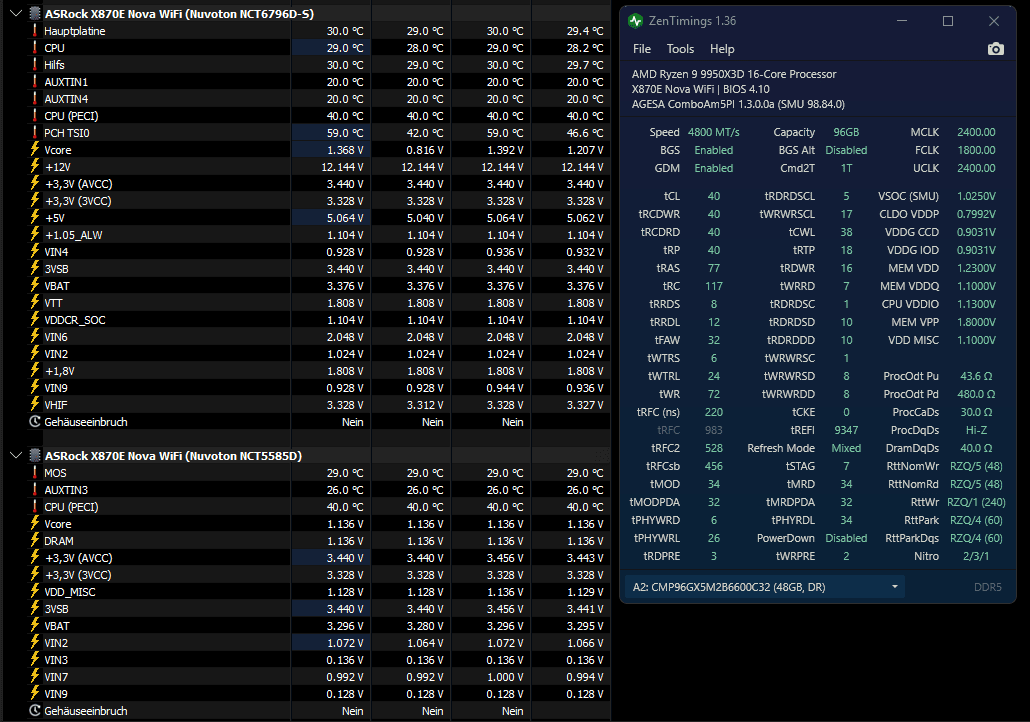
Task: Open the File menu in ZenTimings
Action: [642, 49]
